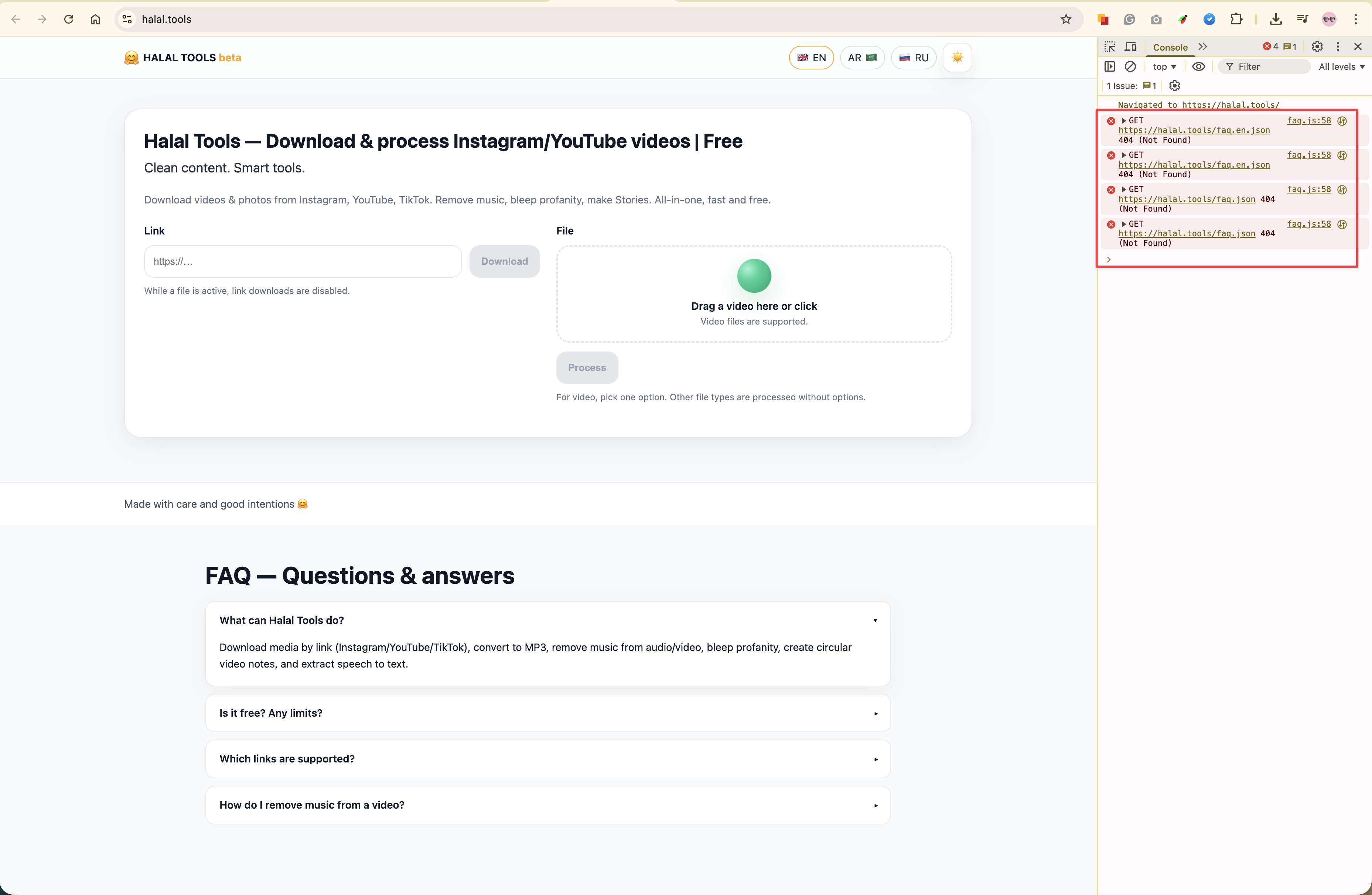1372x895 pixels.
Task: Click the https:// link input field
Action: (x=303, y=261)
